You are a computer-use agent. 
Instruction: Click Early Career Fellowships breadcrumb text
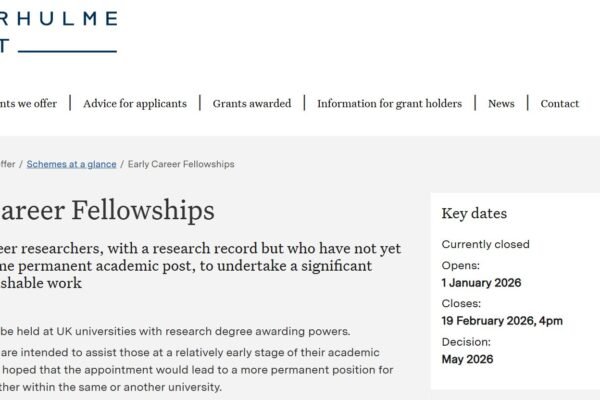tap(181, 164)
